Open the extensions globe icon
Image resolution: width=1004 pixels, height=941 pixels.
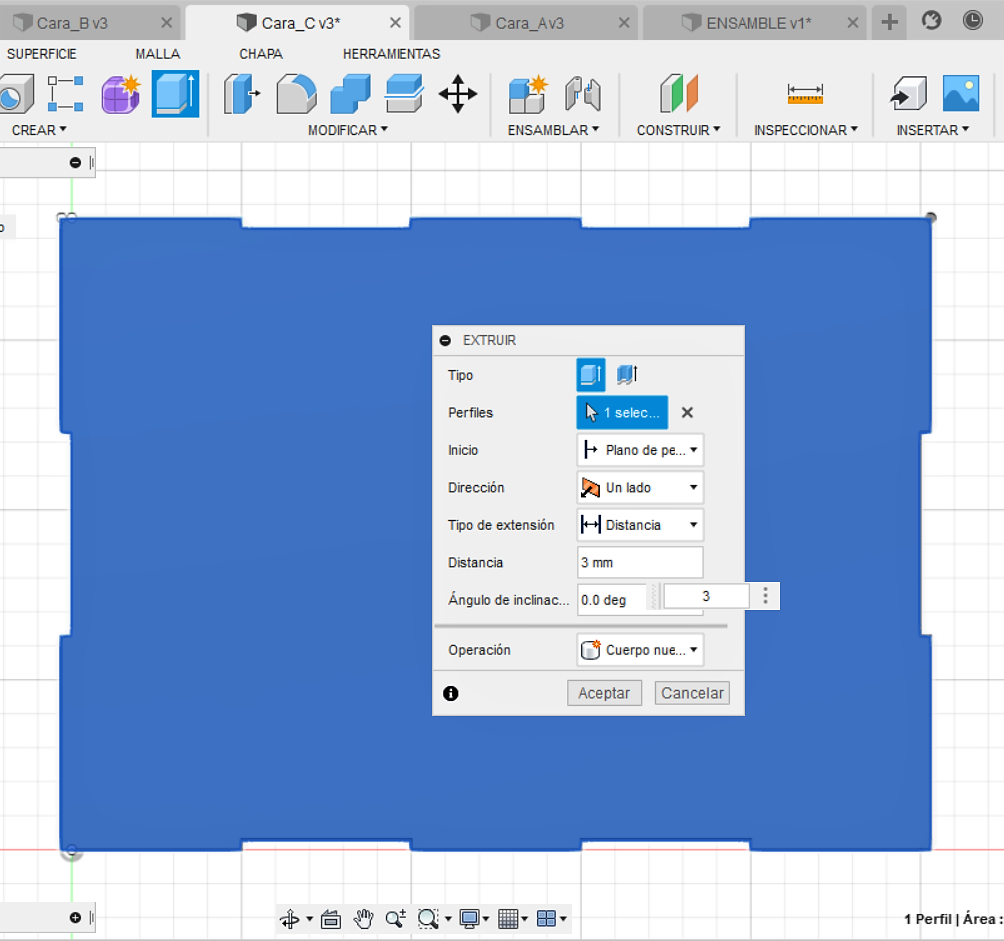click(932, 20)
